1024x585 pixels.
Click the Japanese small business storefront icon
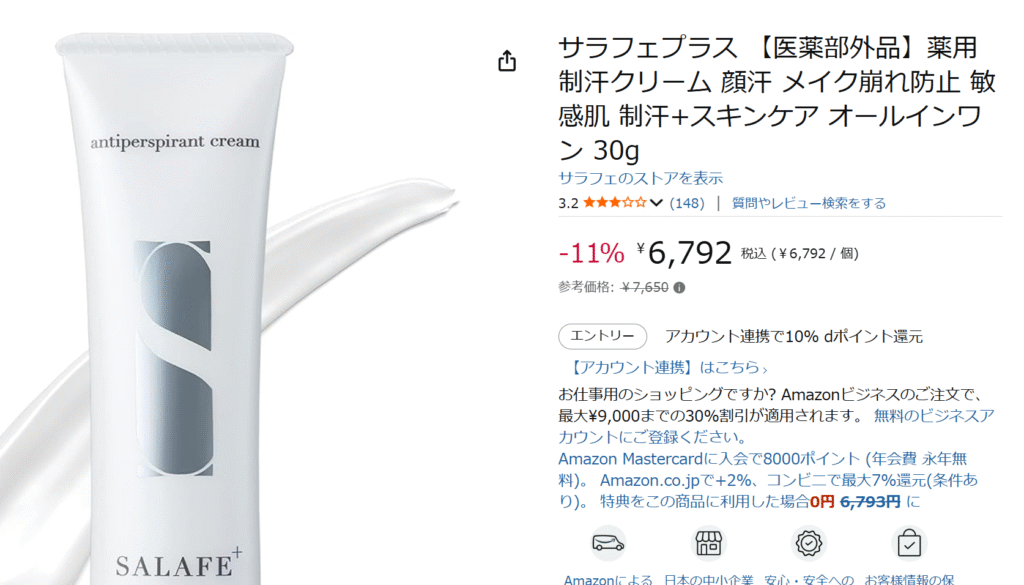pyautogui.click(x=709, y=543)
